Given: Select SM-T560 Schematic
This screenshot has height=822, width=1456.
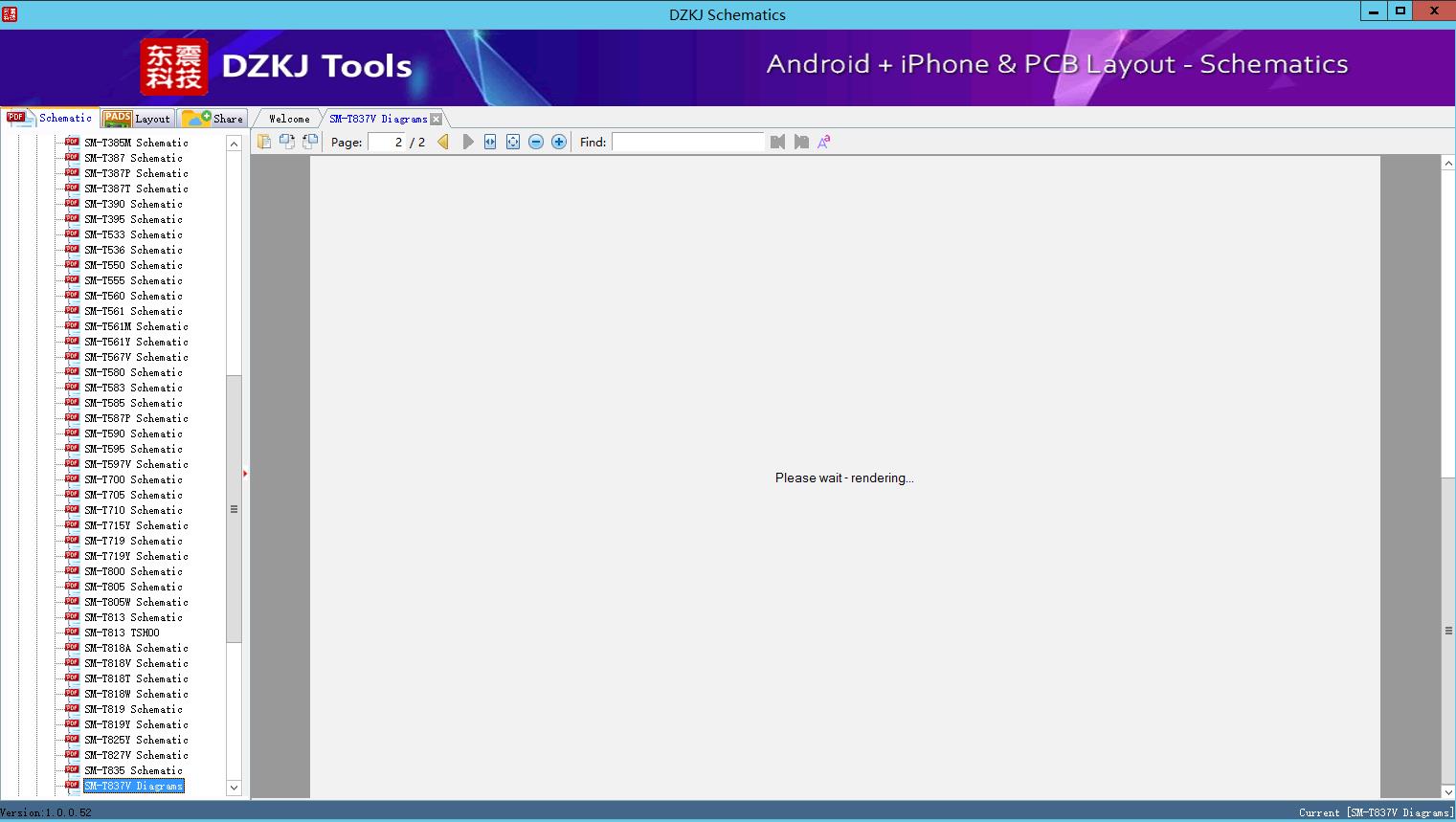Looking at the screenshot, I should (x=133, y=296).
